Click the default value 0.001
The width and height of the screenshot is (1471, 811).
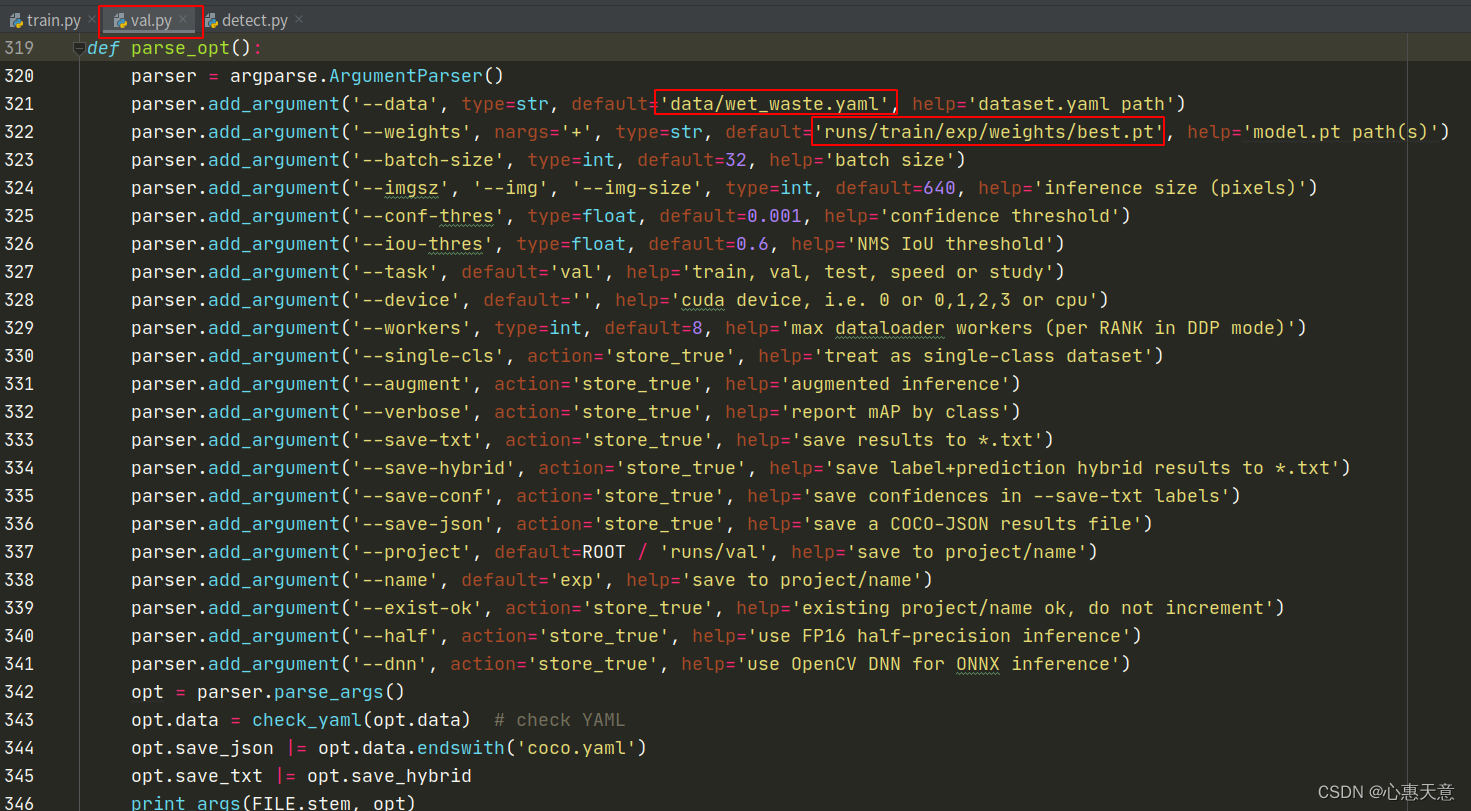coord(775,216)
